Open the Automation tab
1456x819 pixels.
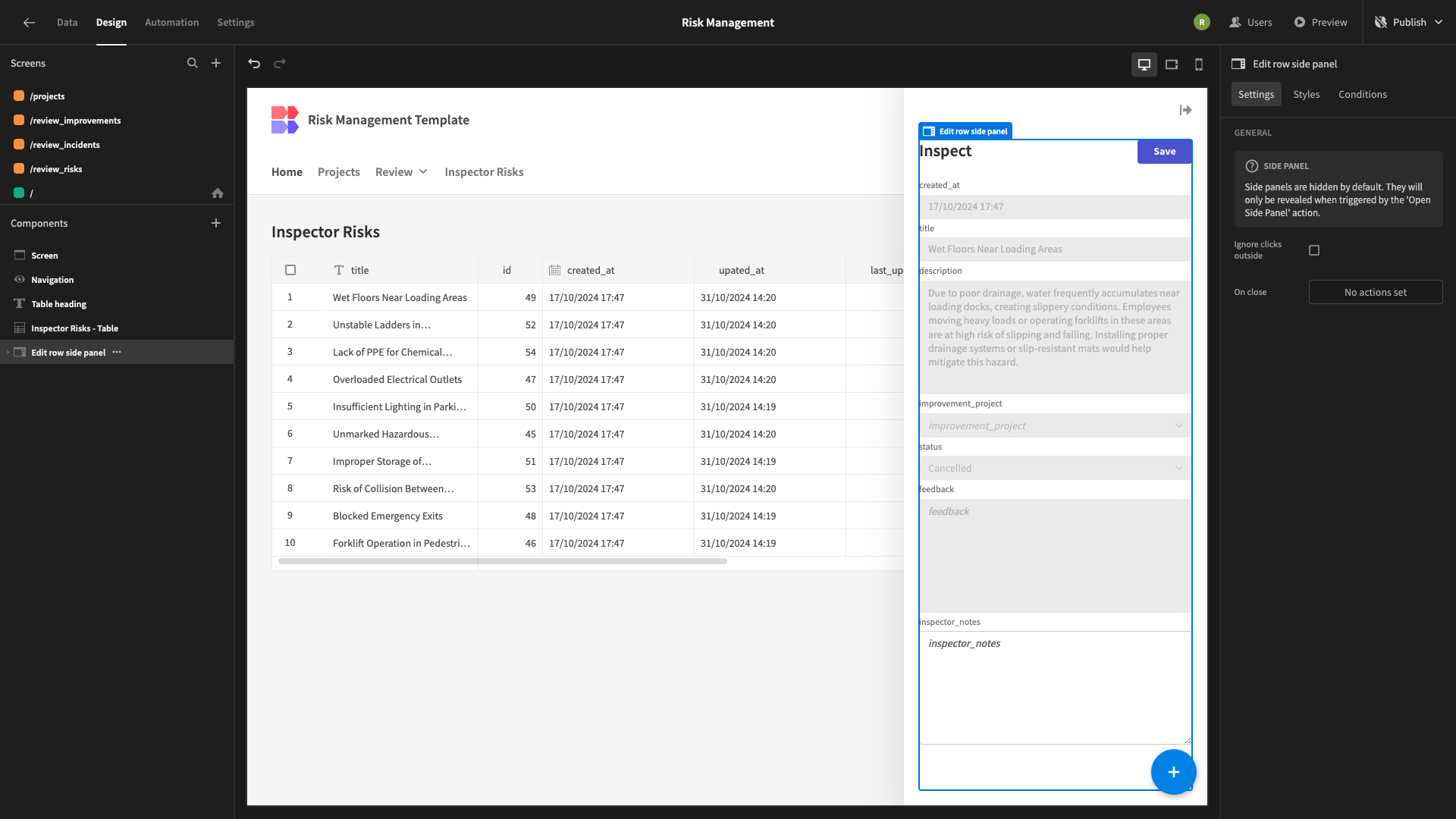pos(172,23)
